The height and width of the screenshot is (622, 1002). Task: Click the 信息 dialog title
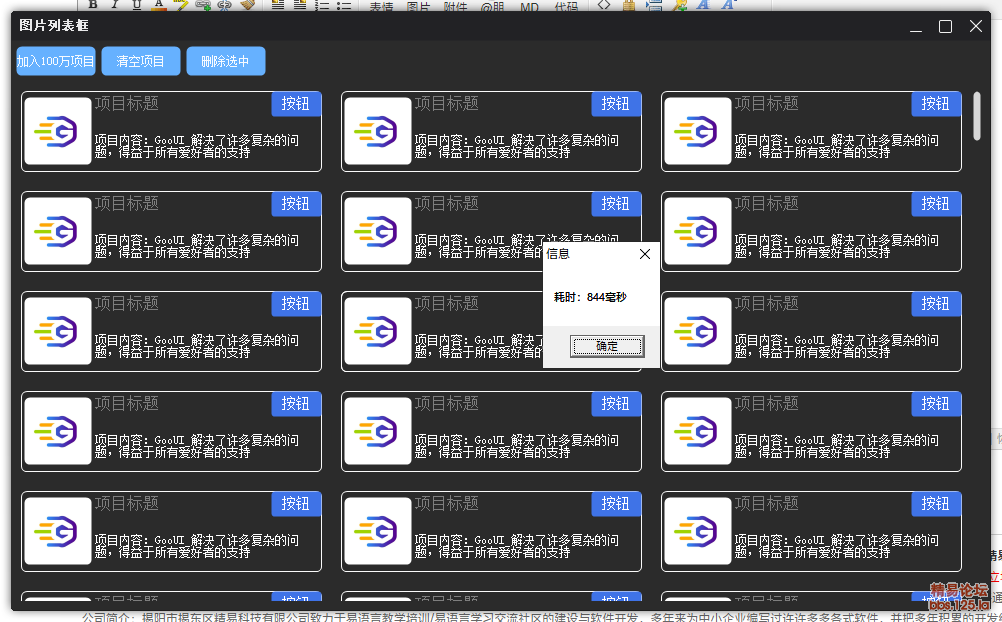[558, 254]
